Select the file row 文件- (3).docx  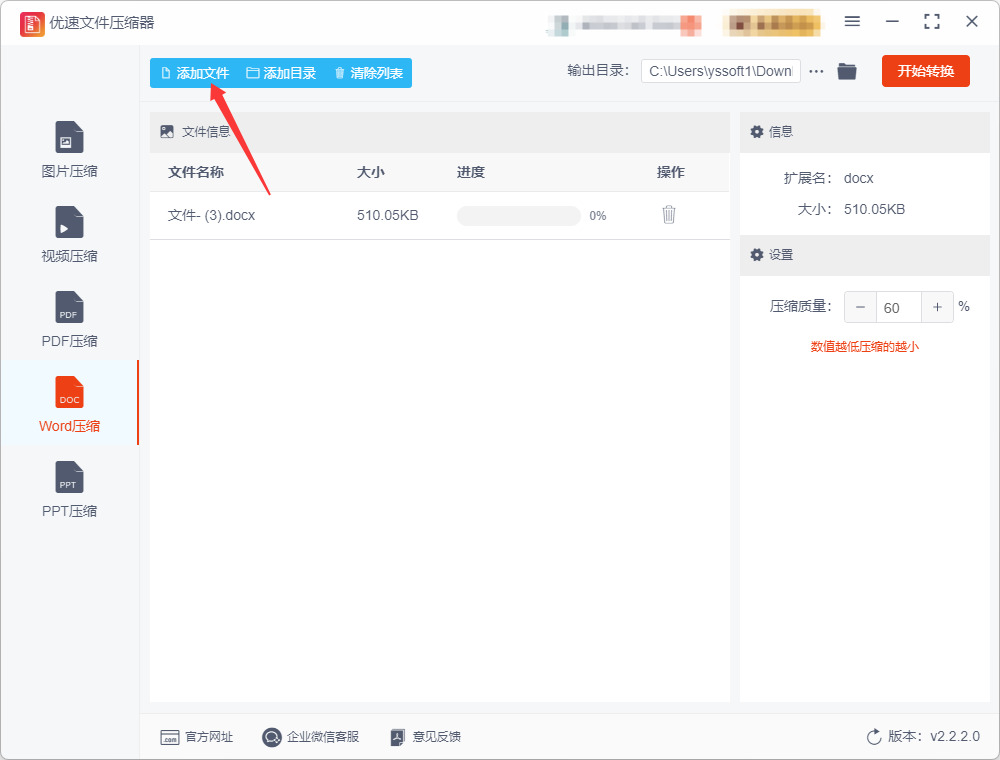pos(439,216)
